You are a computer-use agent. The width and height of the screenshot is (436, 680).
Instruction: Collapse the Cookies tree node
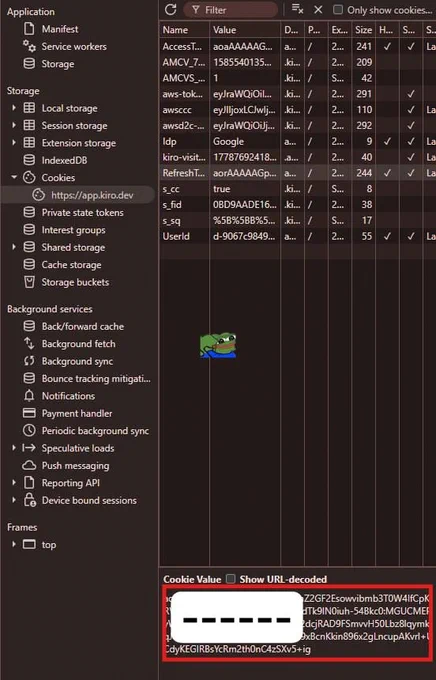coord(14,177)
